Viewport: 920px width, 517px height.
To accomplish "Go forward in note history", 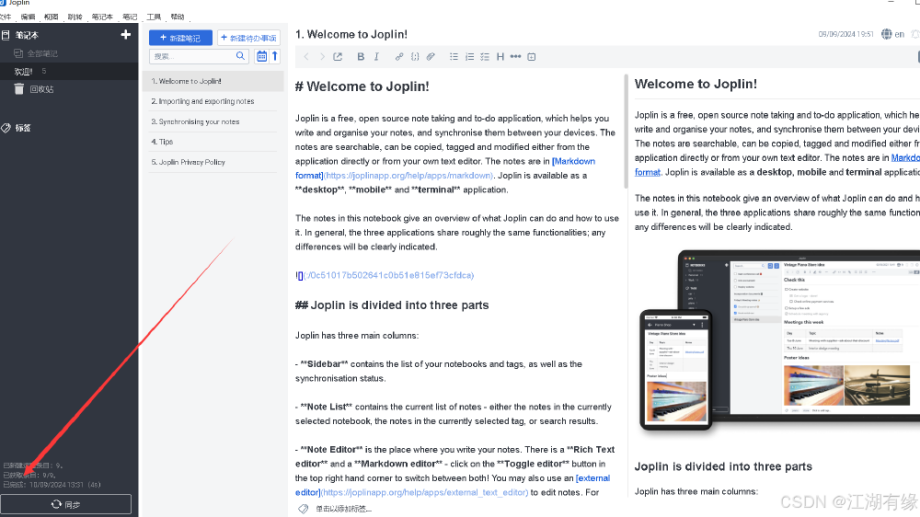I will (x=322, y=57).
